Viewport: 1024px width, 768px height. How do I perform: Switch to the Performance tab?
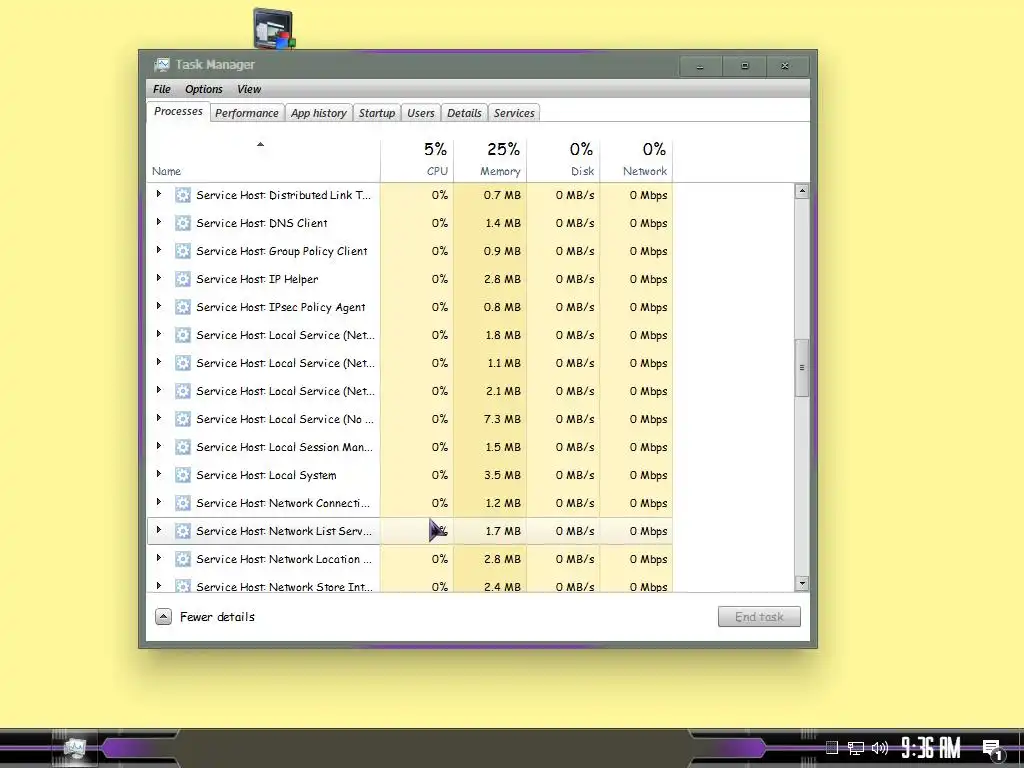247,113
